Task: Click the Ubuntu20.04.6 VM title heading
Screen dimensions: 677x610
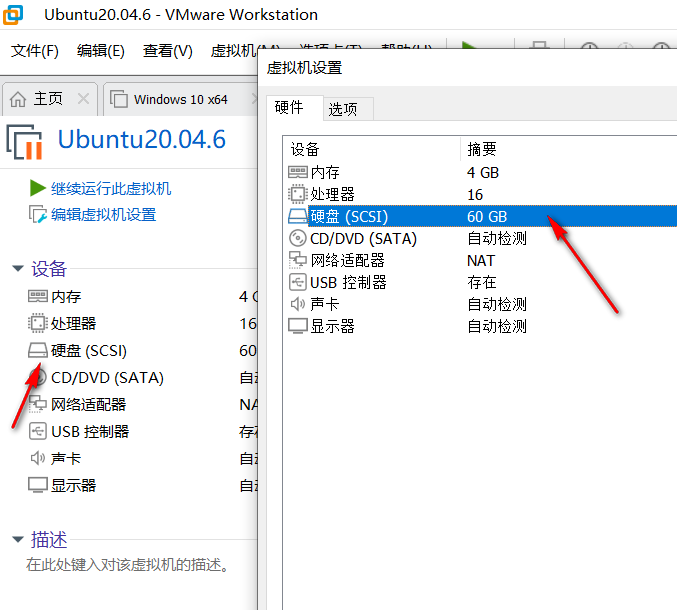Action: click(142, 139)
